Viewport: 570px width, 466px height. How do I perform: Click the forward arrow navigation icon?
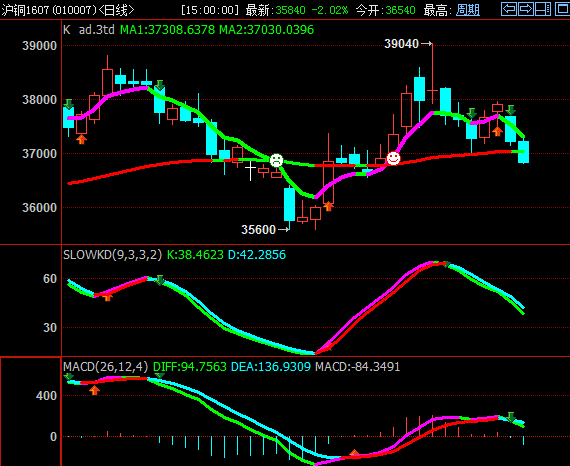[x=526, y=9]
